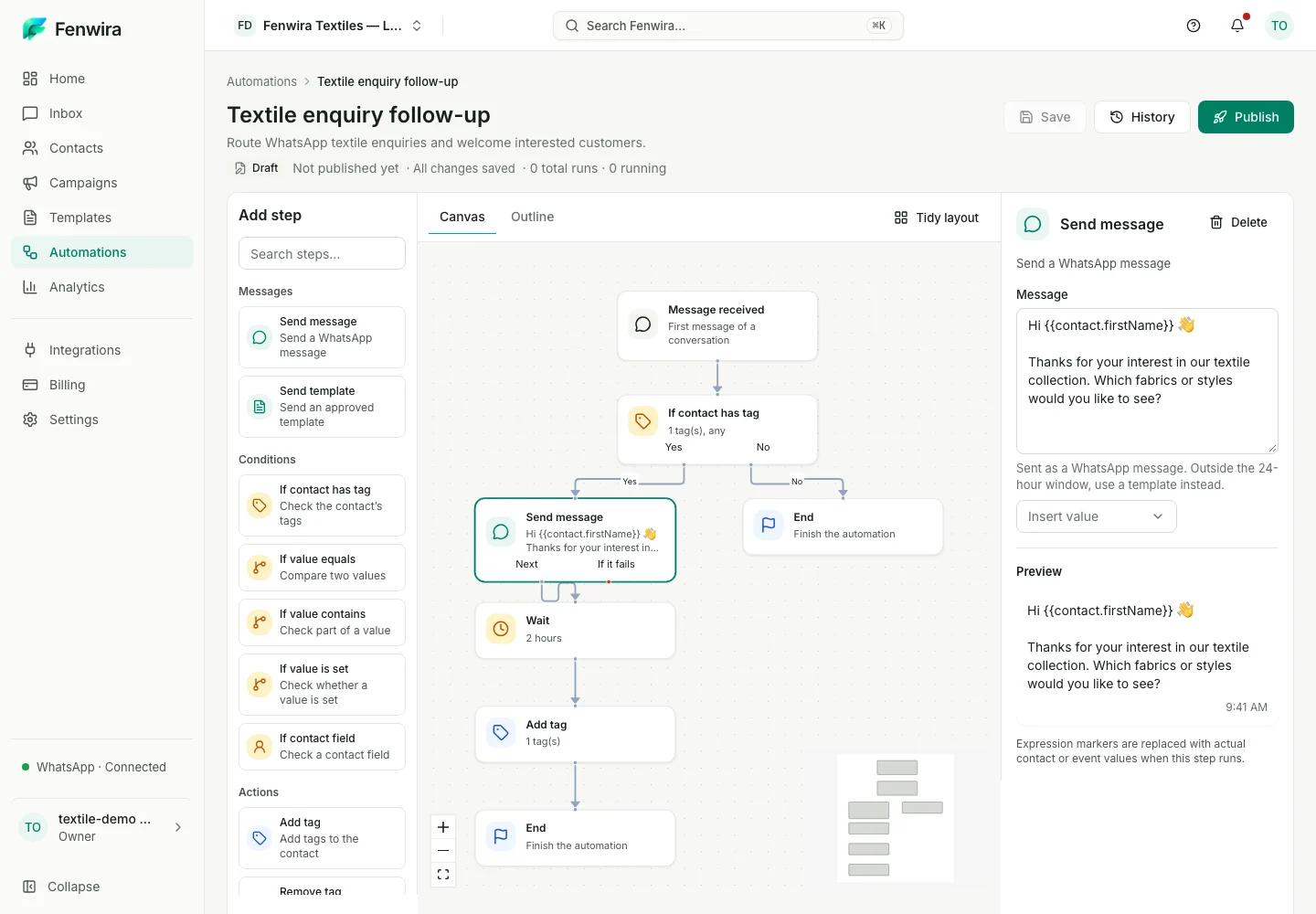This screenshot has height=914, width=1316.
Task: Click the 9:41 AM preview timestamp
Action: [x=1247, y=707]
